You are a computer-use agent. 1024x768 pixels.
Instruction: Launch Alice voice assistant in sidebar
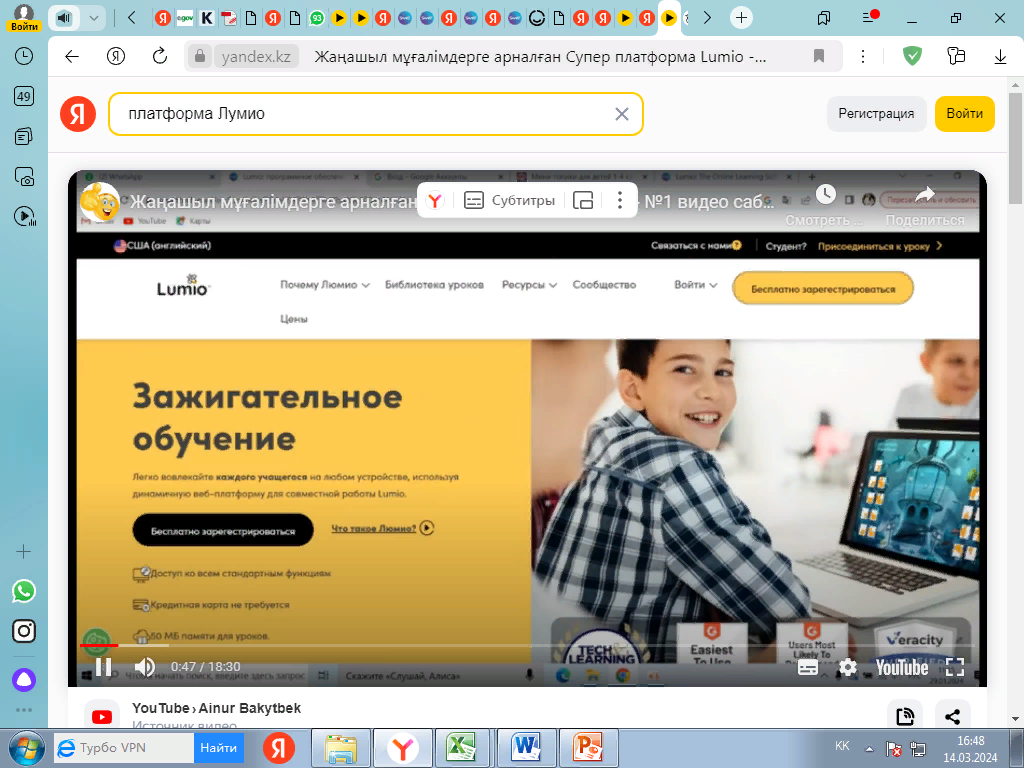click(x=24, y=680)
